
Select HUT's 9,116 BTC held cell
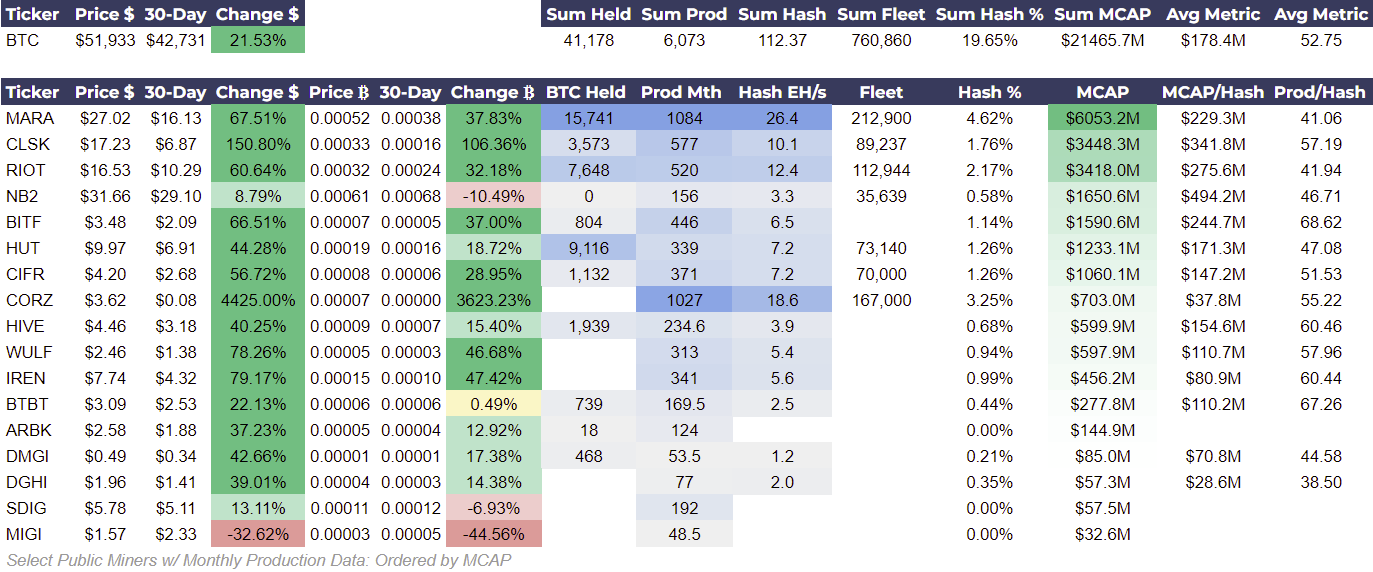click(589, 248)
